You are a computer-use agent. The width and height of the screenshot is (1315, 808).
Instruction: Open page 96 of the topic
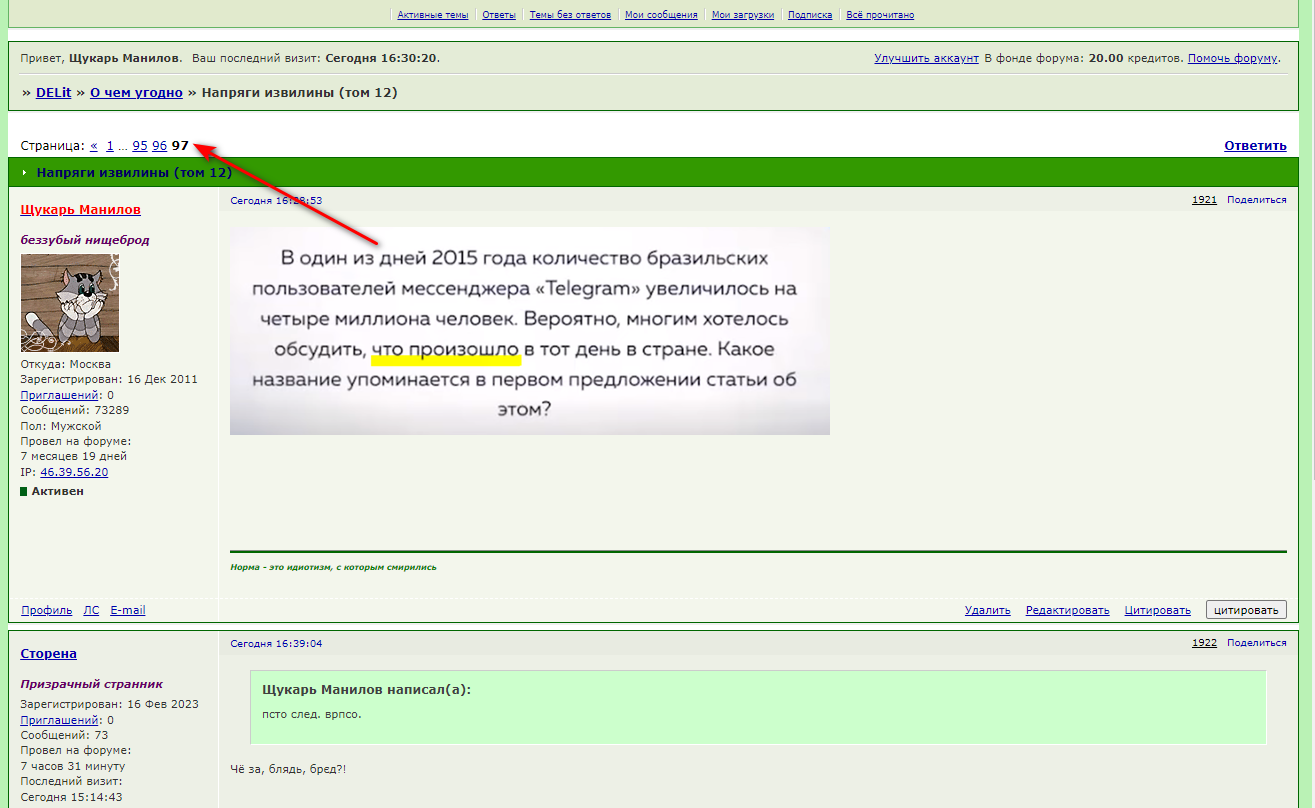point(160,146)
